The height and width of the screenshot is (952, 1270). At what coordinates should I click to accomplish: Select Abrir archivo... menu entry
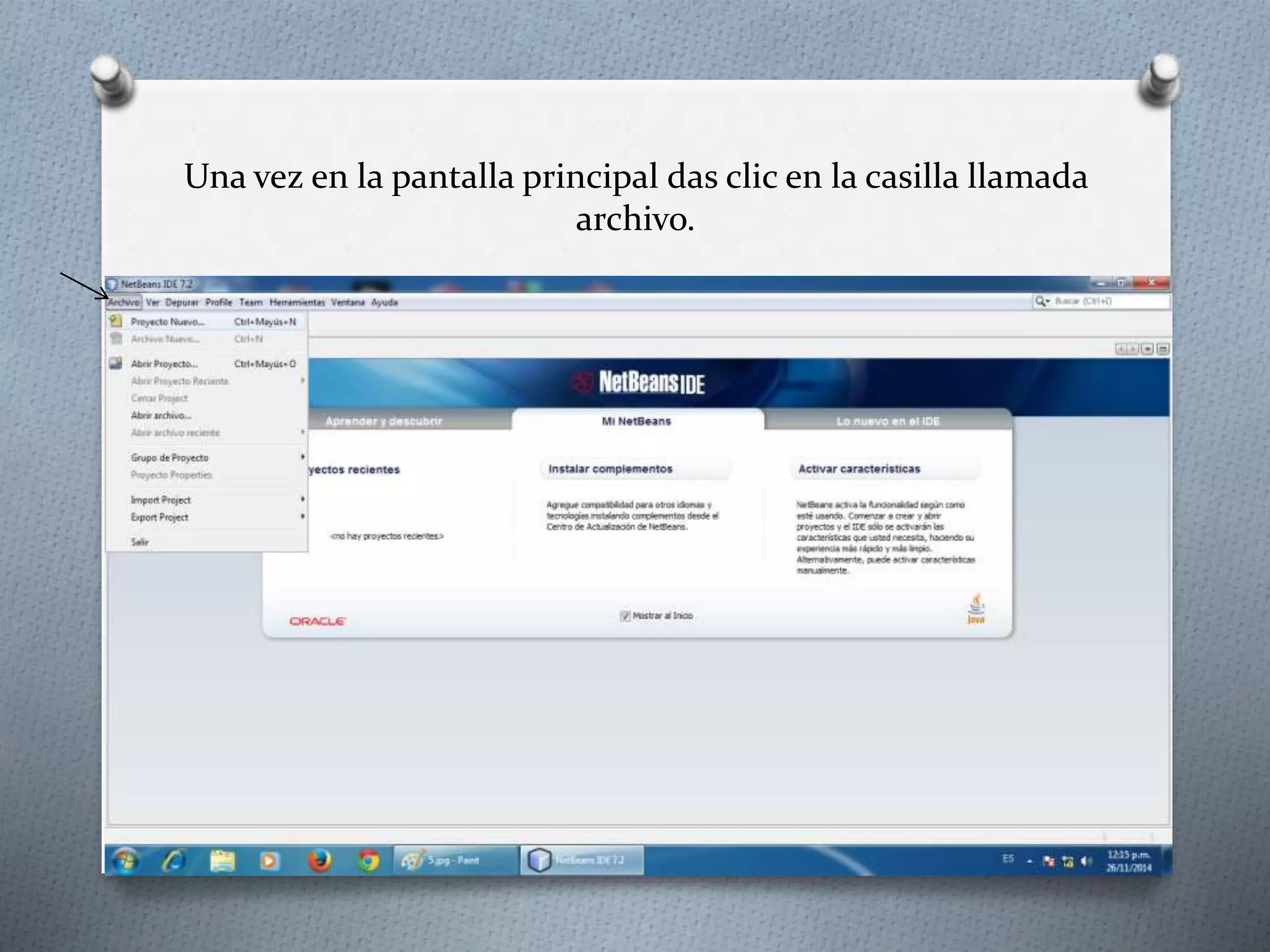(207, 415)
